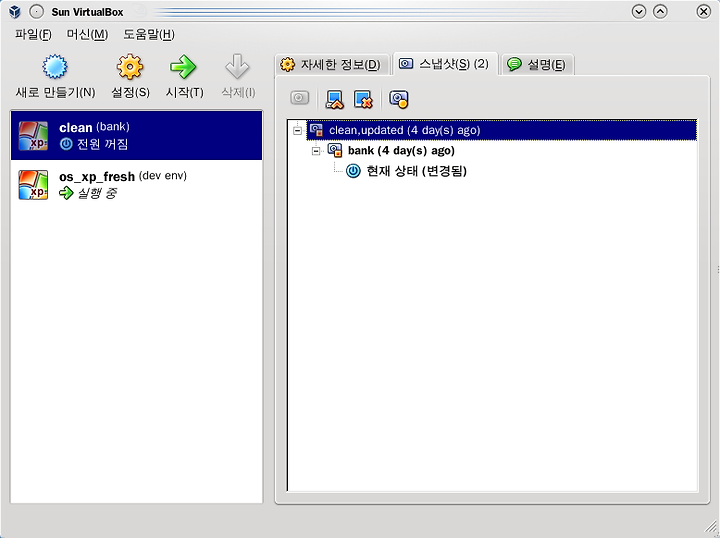Click the power icon of 현재 상태 row
The width and height of the screenshot is (720, 538).
pyautogui.click(x=353, y=171)
